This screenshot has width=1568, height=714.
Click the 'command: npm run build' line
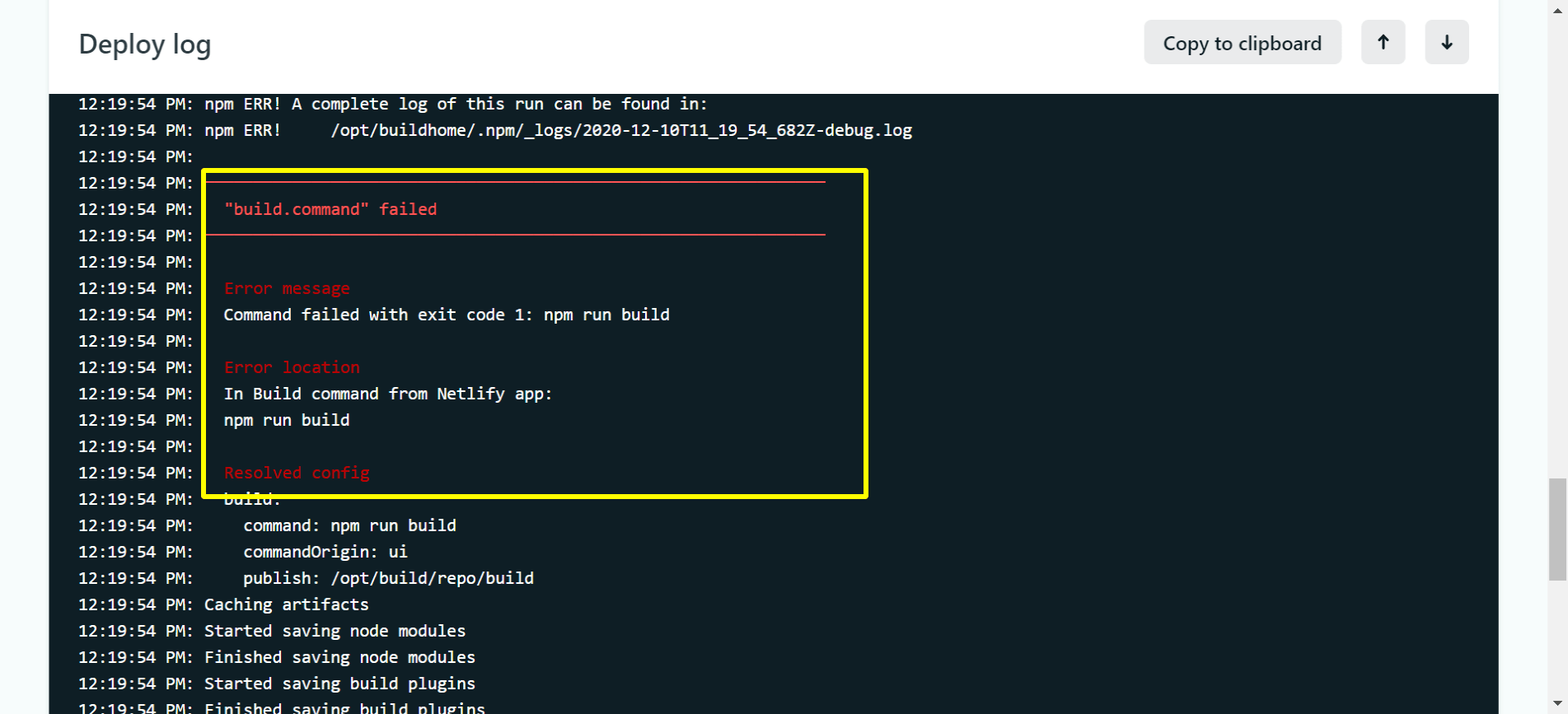(349, 525)
